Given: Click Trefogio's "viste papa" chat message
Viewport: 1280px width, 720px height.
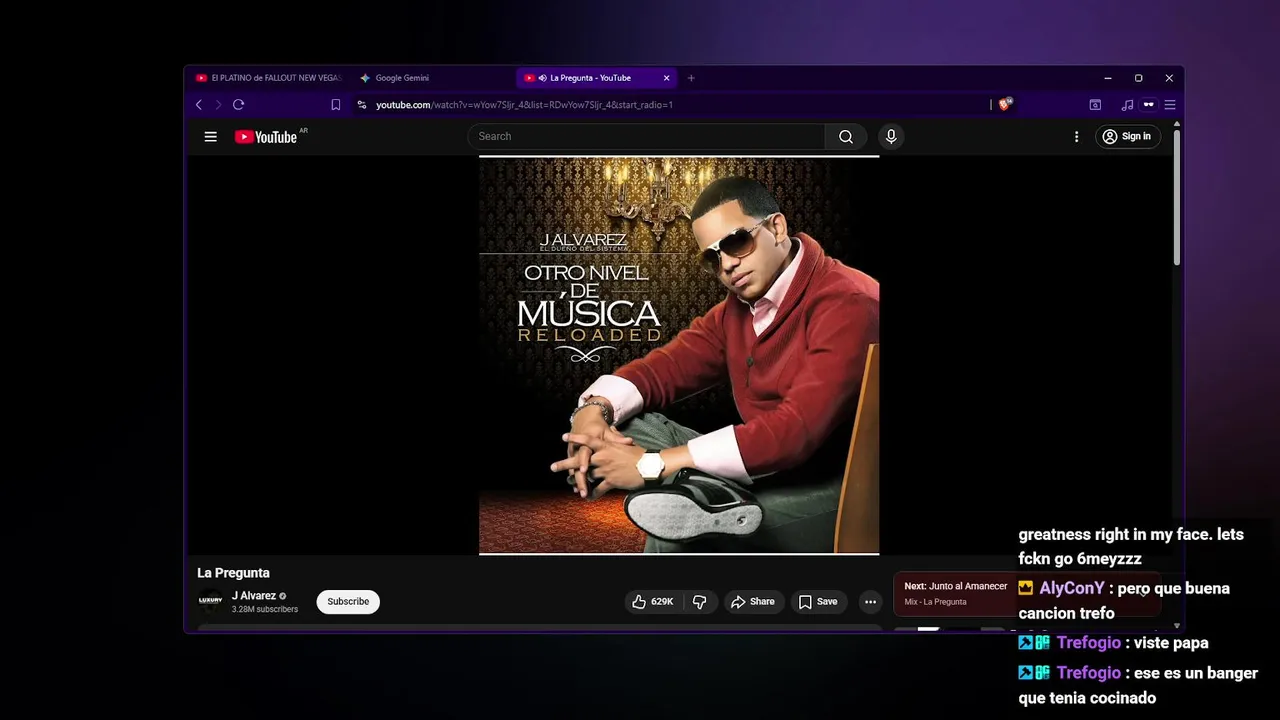Looking at the screenshot, I should [x=1171, y=643].
